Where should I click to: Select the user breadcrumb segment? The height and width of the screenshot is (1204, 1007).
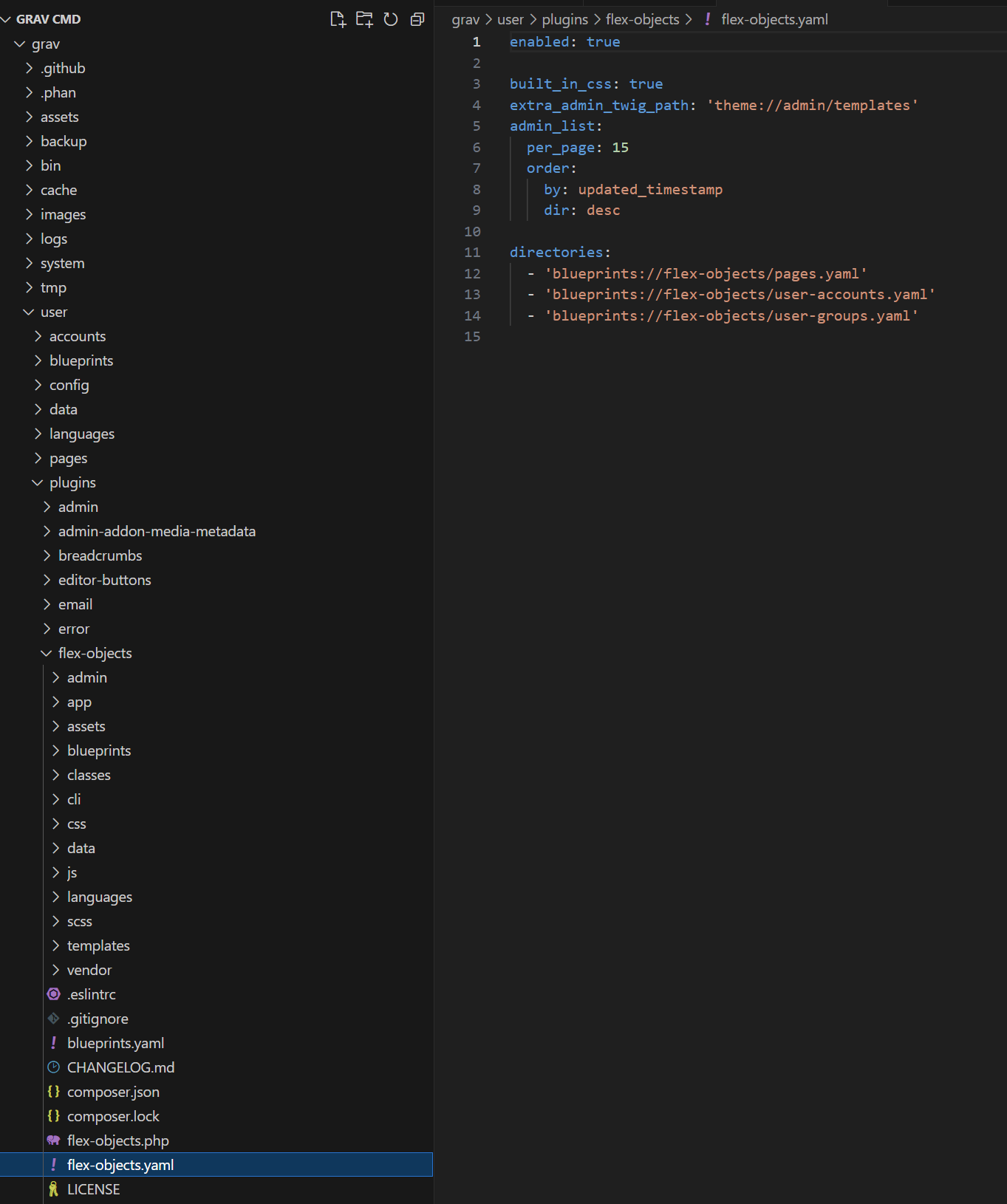(x=511, y=20)
